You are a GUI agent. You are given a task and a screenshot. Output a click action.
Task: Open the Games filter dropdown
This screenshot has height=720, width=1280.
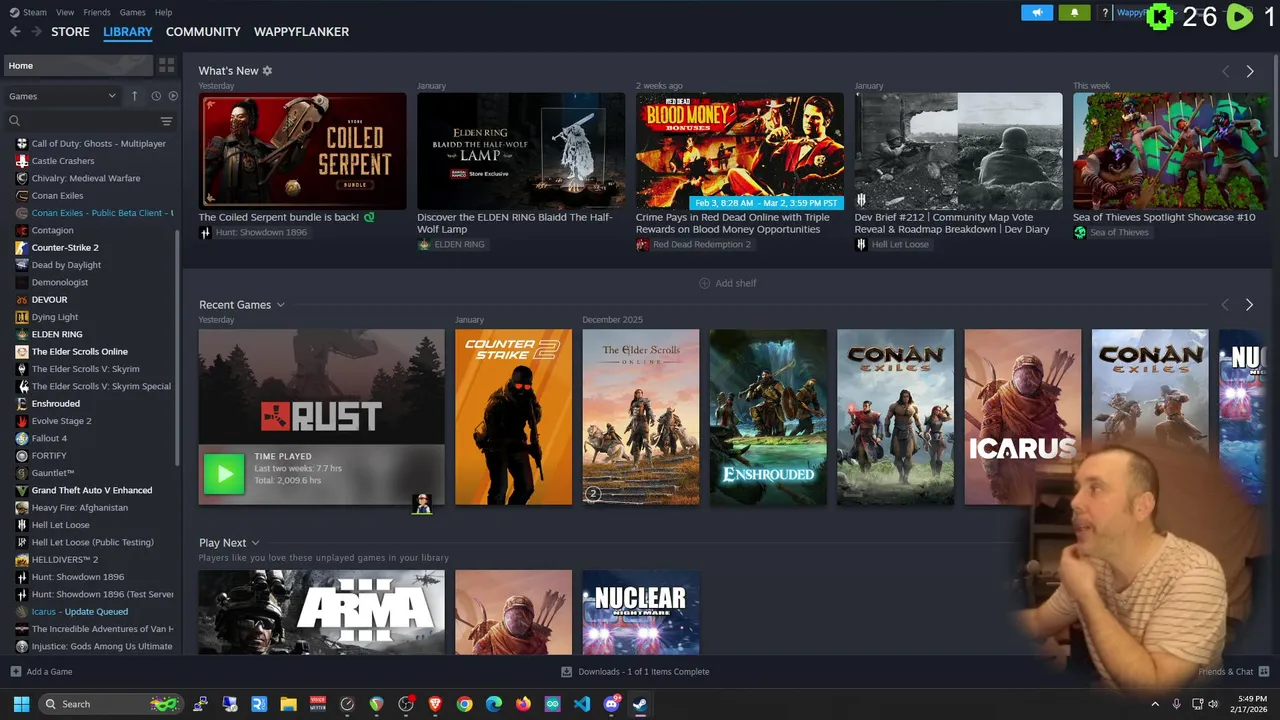point(63,96)
